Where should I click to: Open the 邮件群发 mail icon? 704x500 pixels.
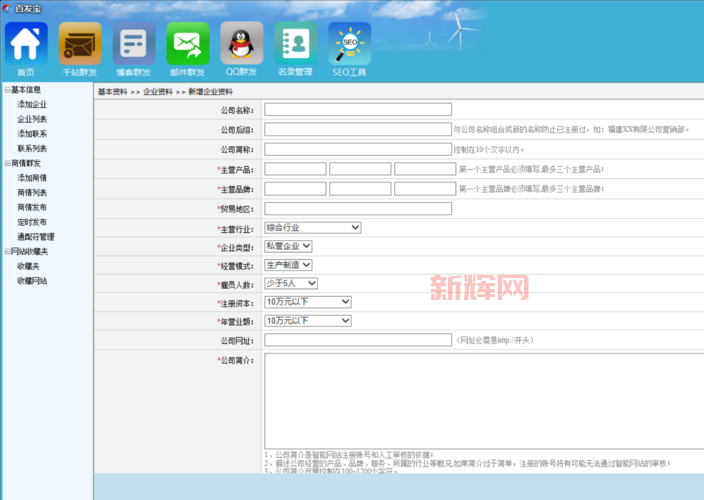tap(188, 44)
